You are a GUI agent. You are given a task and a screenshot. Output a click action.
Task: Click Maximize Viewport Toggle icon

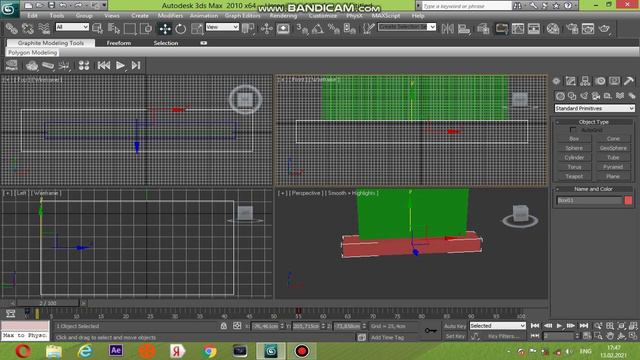(633, 336)
